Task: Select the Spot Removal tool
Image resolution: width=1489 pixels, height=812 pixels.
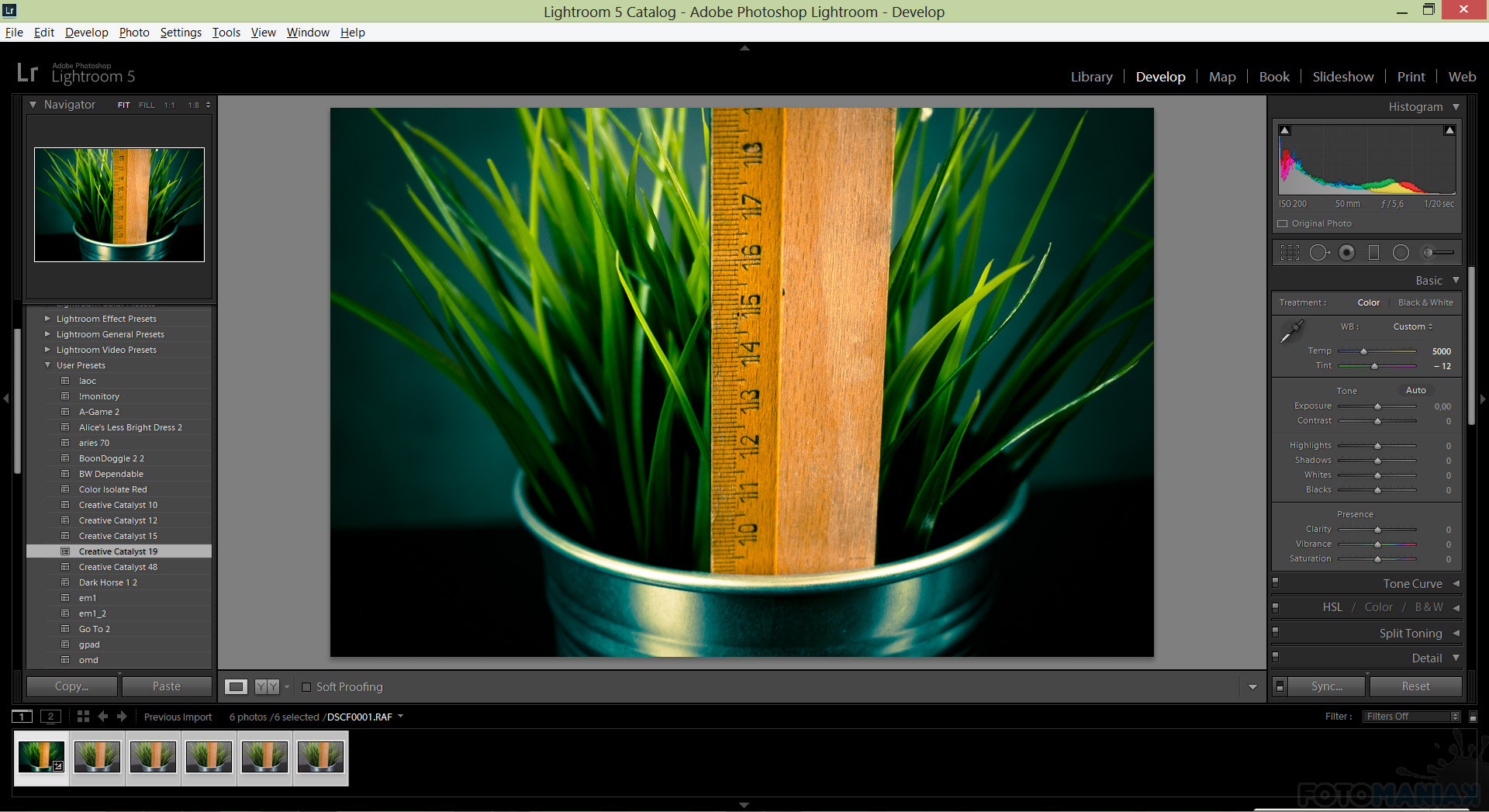Action: 1318,253
